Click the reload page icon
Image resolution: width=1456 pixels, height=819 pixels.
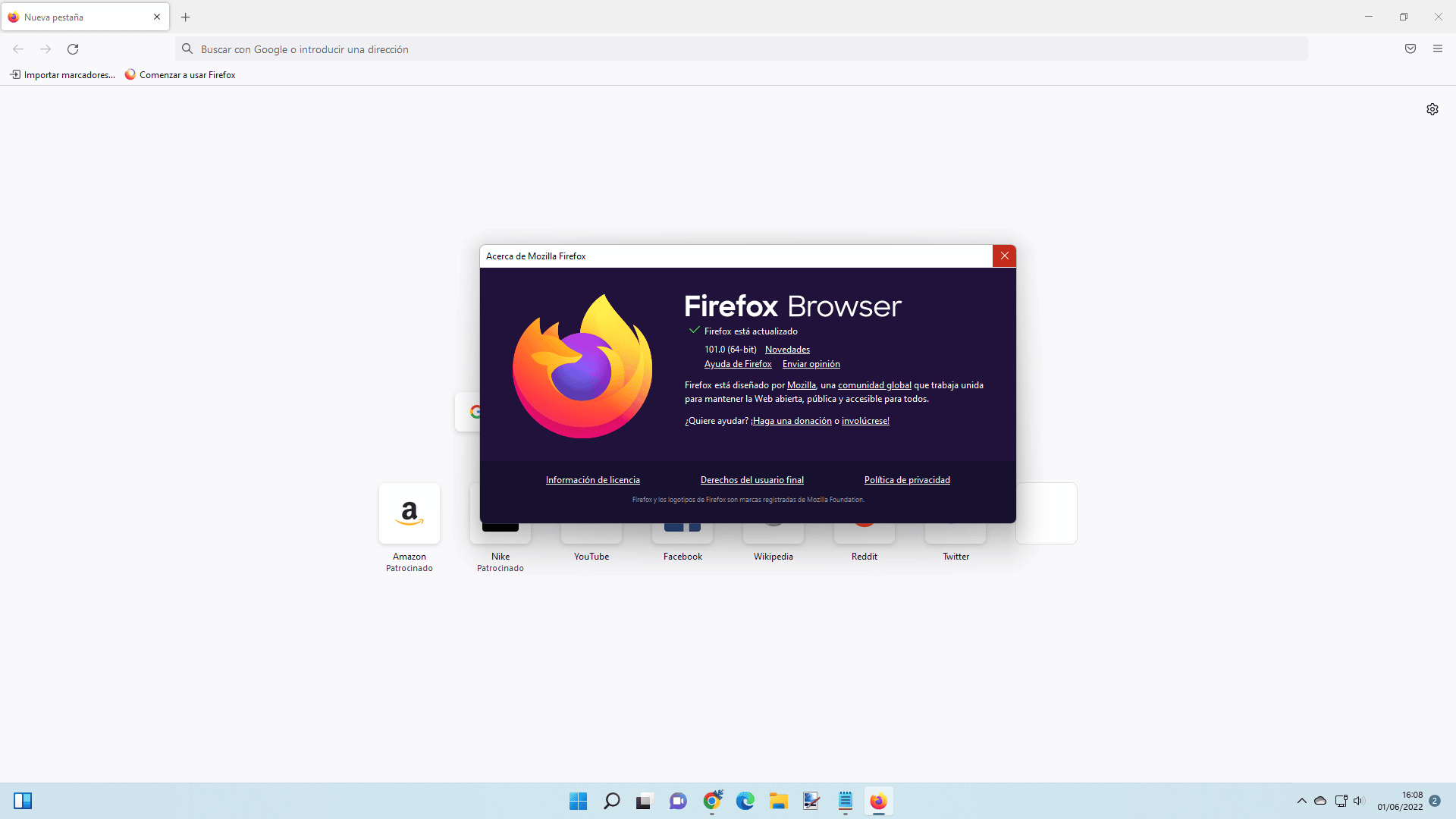[73, 49]
